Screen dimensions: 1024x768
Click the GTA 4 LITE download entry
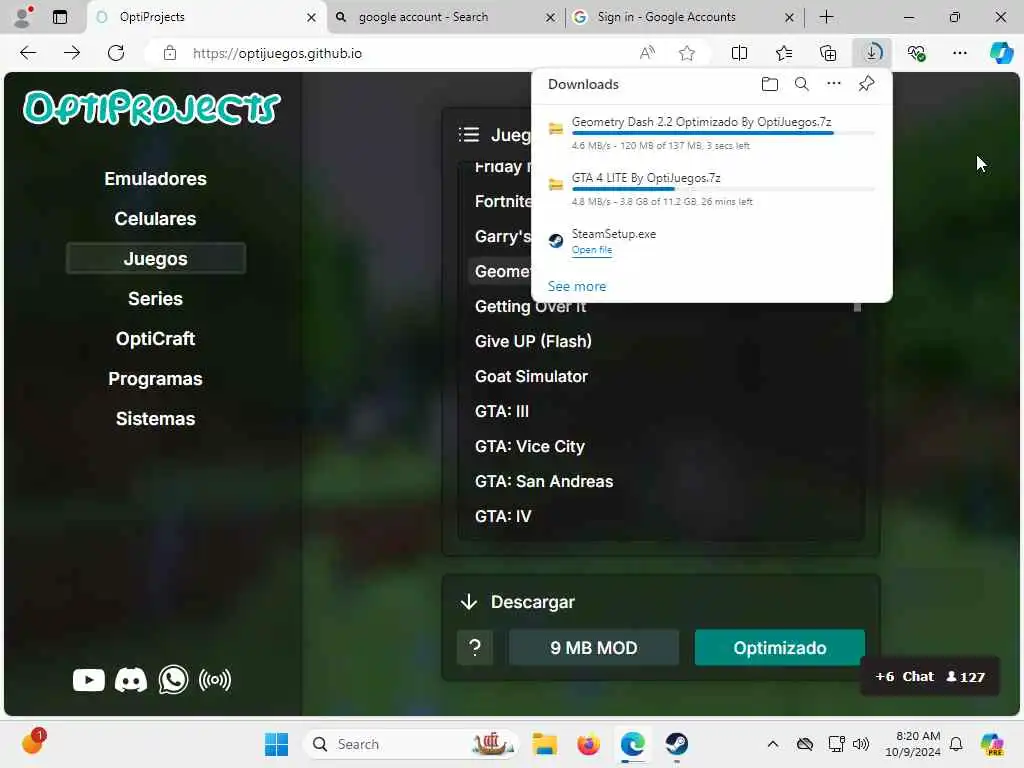click(x=712, y=189)
